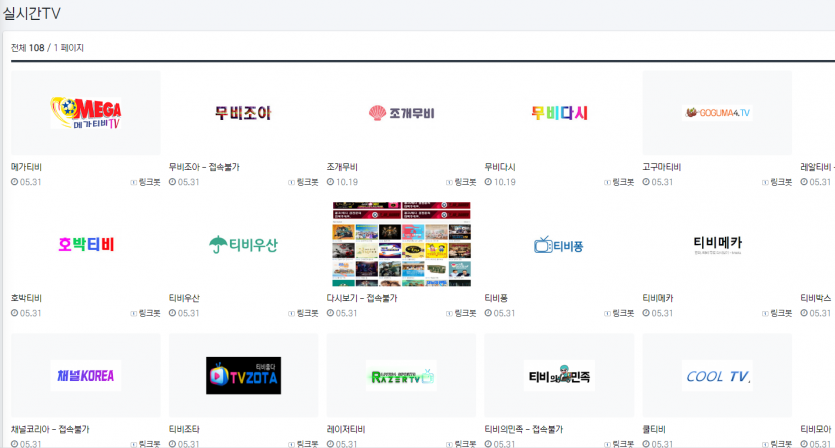The height and width of the screenshot is (448, 835).
Task: Click the 조개무비 title link
Action: pos(342,167)
